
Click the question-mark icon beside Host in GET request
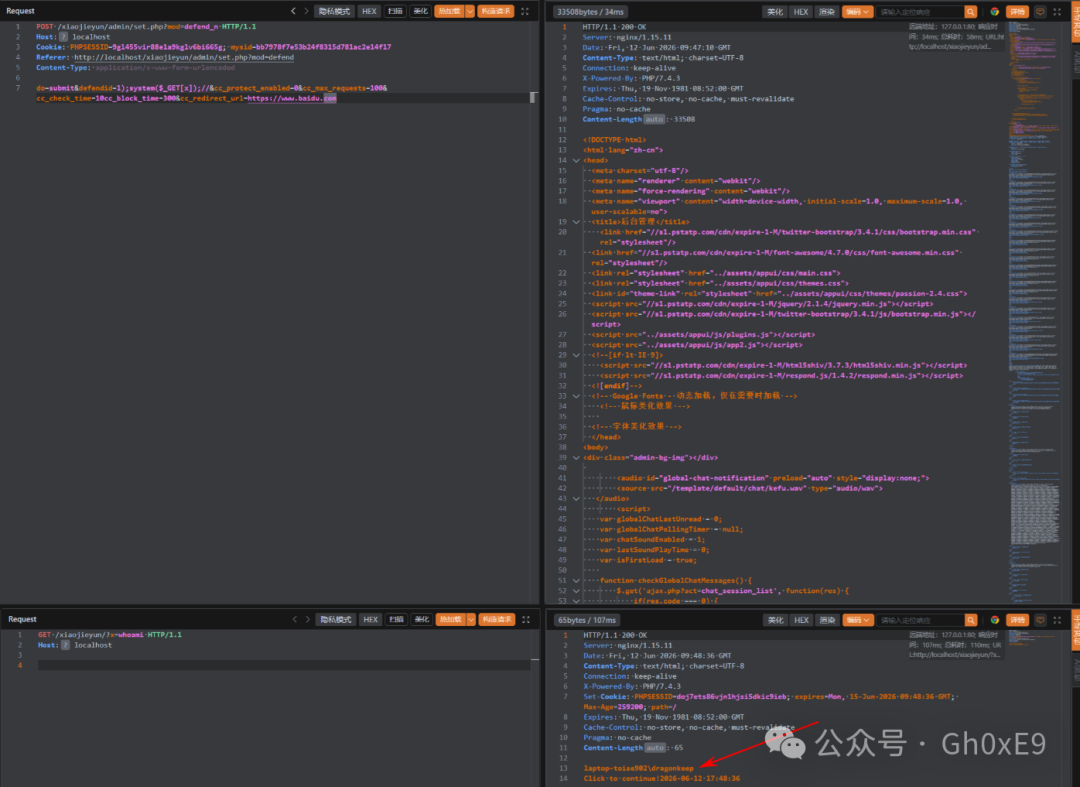coord(65,645)
